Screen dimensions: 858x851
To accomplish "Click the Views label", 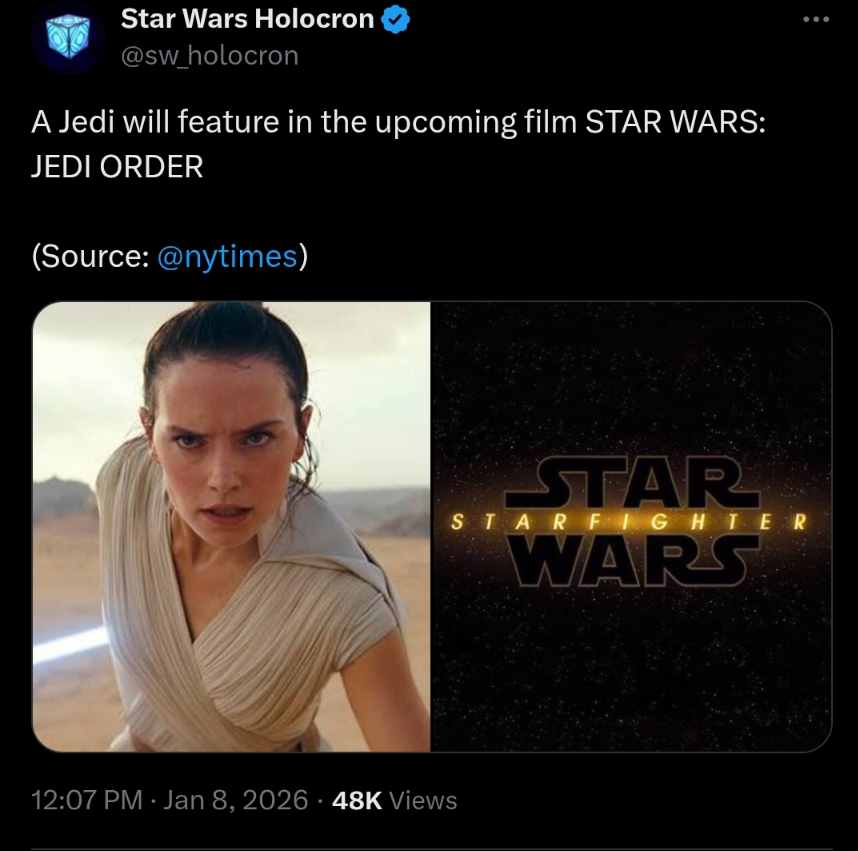I will pyautogui.click(x=423, y=801).
